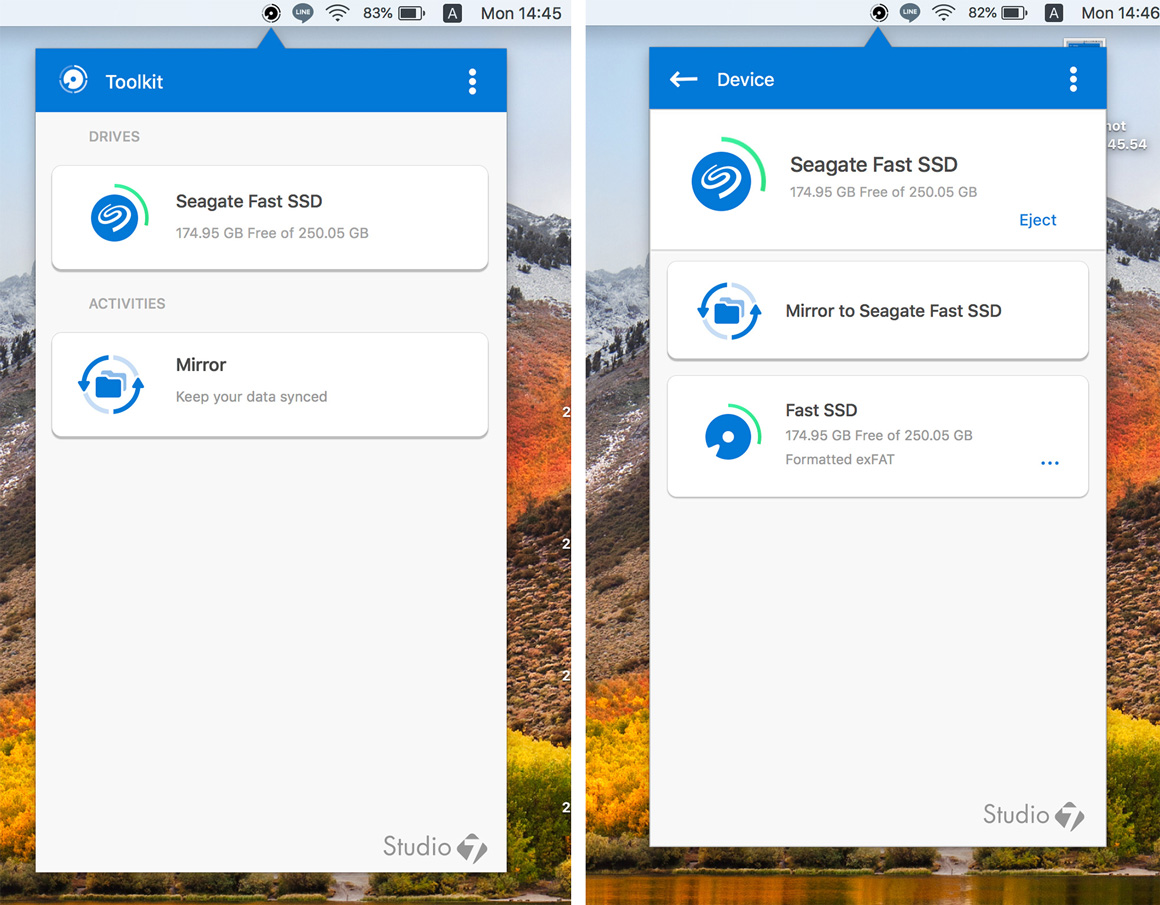The width and height of the screenshot is (1160, 905).
Task: Open the three-dot menu in Toolkit panel
Action: [472, 81]
